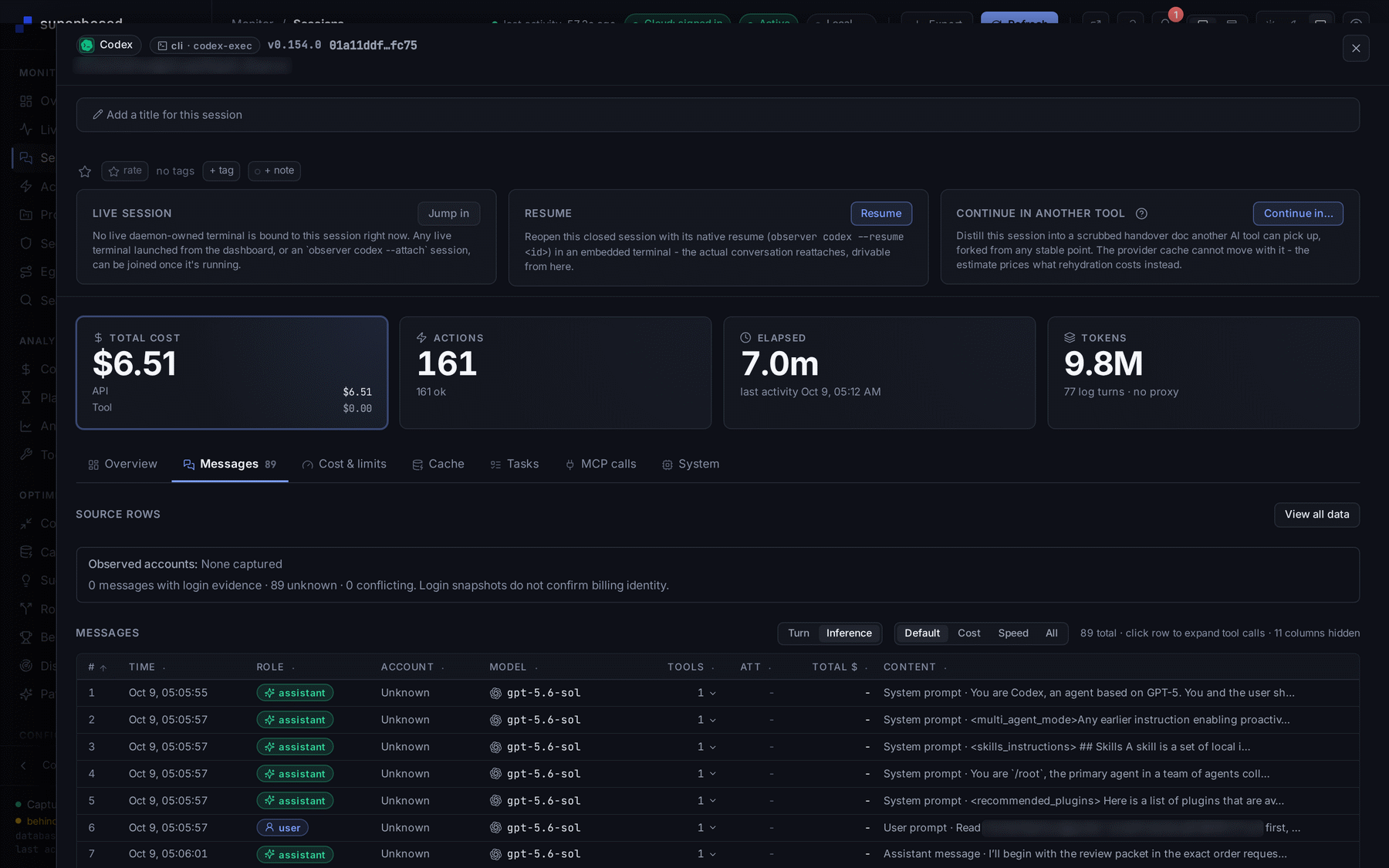Click the Codex tool badge
The width and height of the screenshot is (1389, 868).
coord(109,46)
